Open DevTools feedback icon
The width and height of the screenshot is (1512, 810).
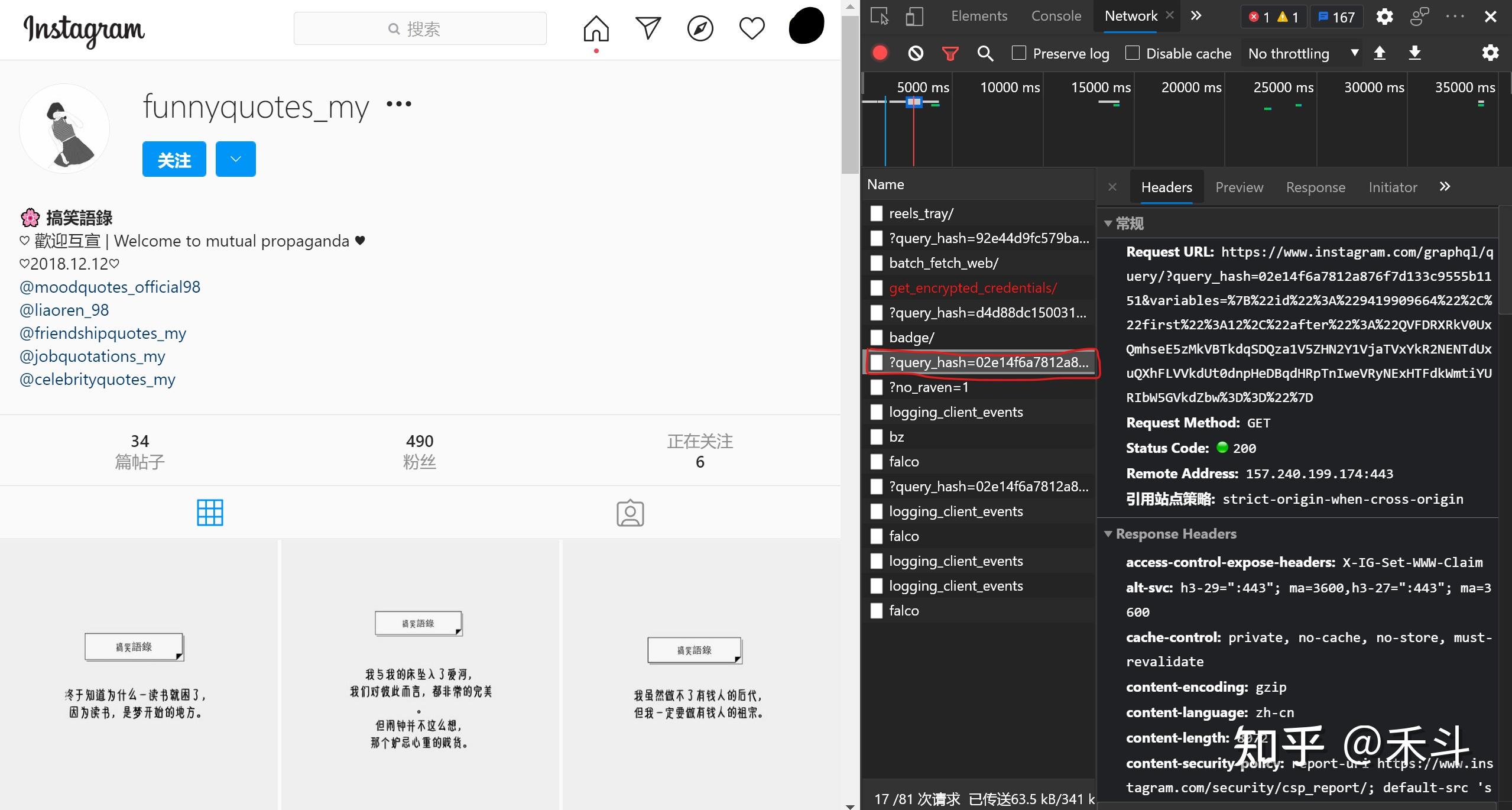tap(1419, 16)
